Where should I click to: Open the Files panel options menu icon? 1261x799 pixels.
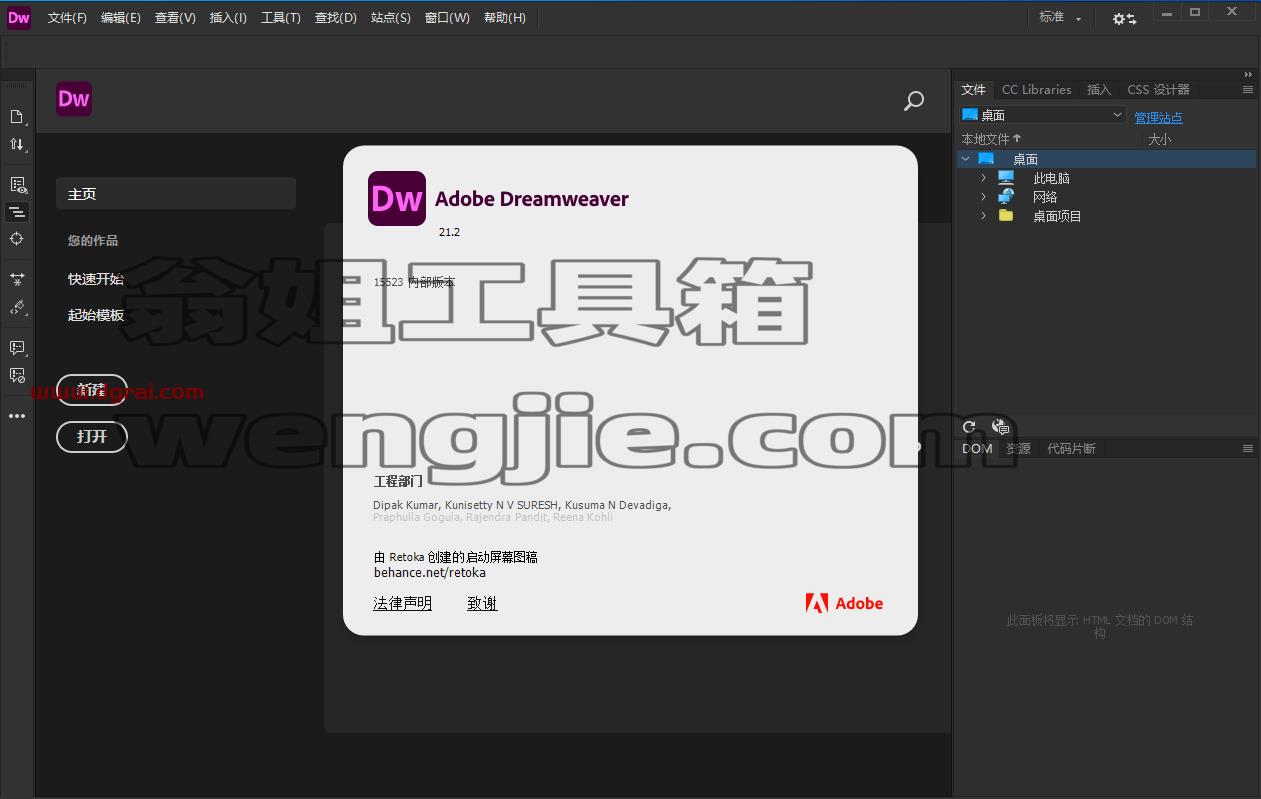(x=1248, y=90)
